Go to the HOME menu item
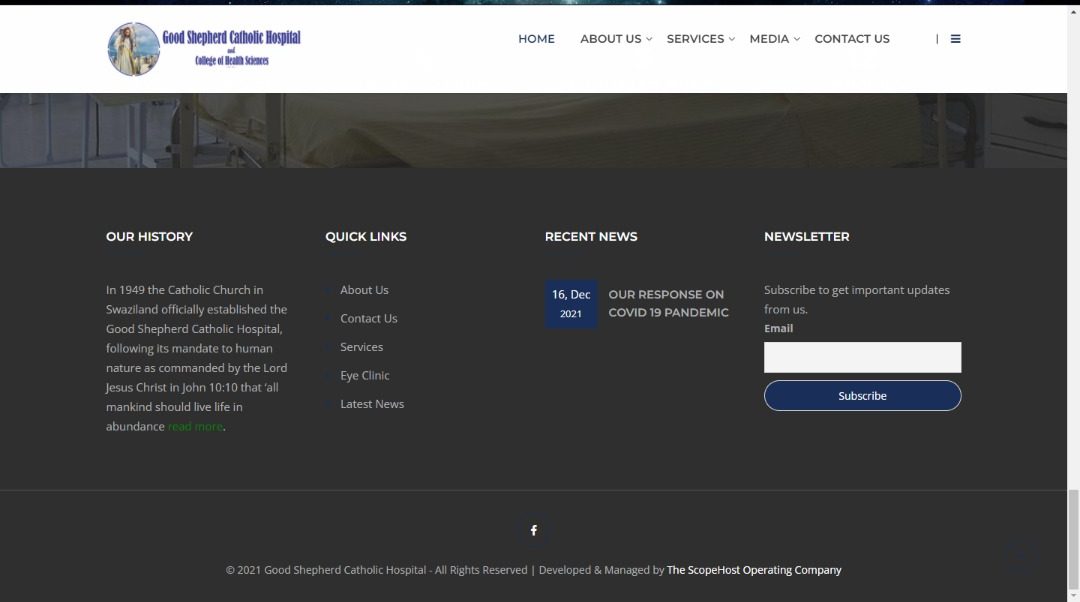This screenshot has height=602, width=1080. [x=536, y=39]
